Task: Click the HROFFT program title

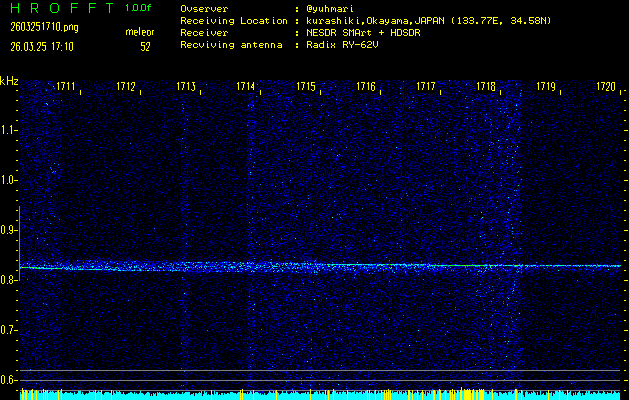Action: (x=62, y=8)
